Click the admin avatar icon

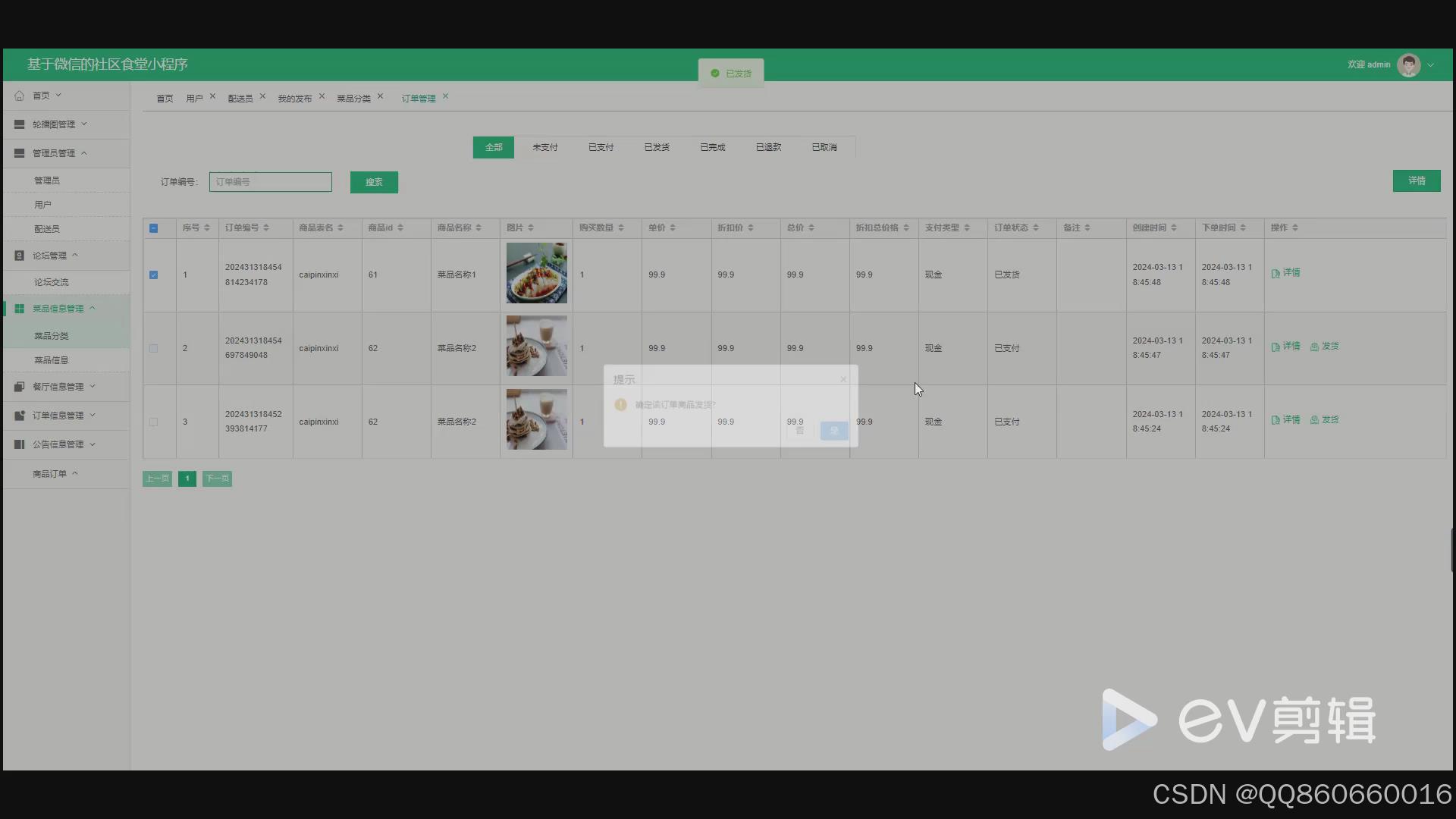(x=1408, y=65)
